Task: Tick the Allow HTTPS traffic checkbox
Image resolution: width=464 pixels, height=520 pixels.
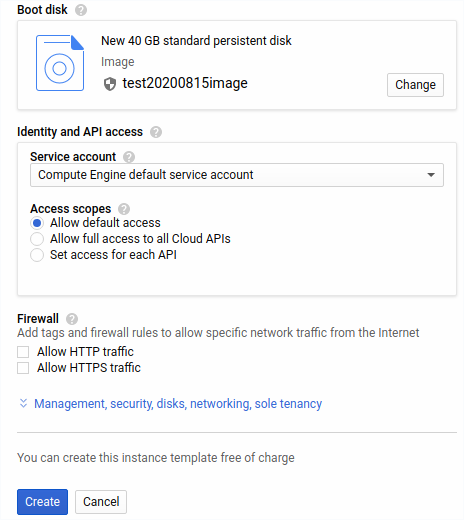Action: pos(23,368)
